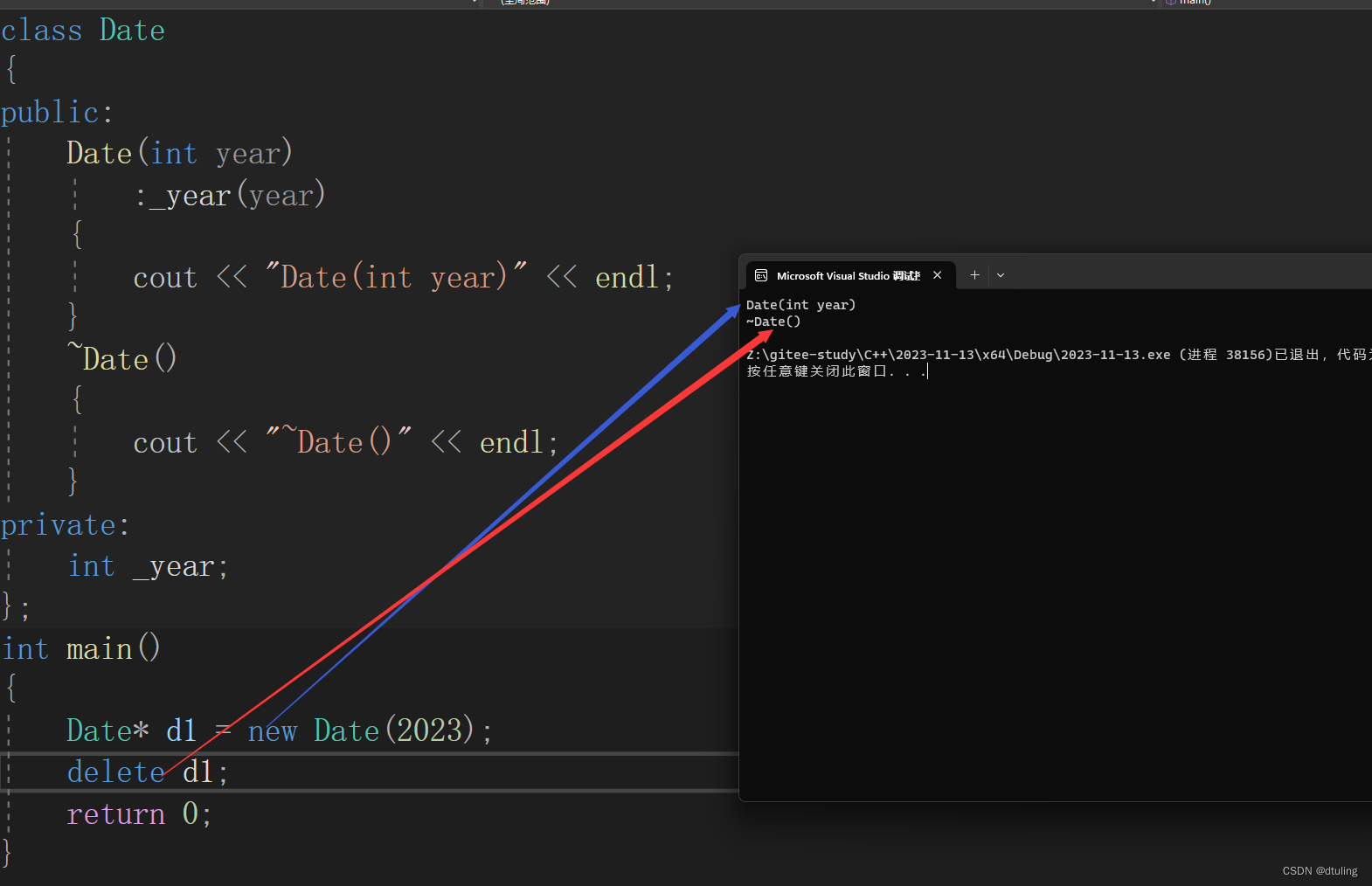Screen dimensions: 1372x886
Task: Click the ':_year(year)' initializer list line
Action: coord(230,195)
